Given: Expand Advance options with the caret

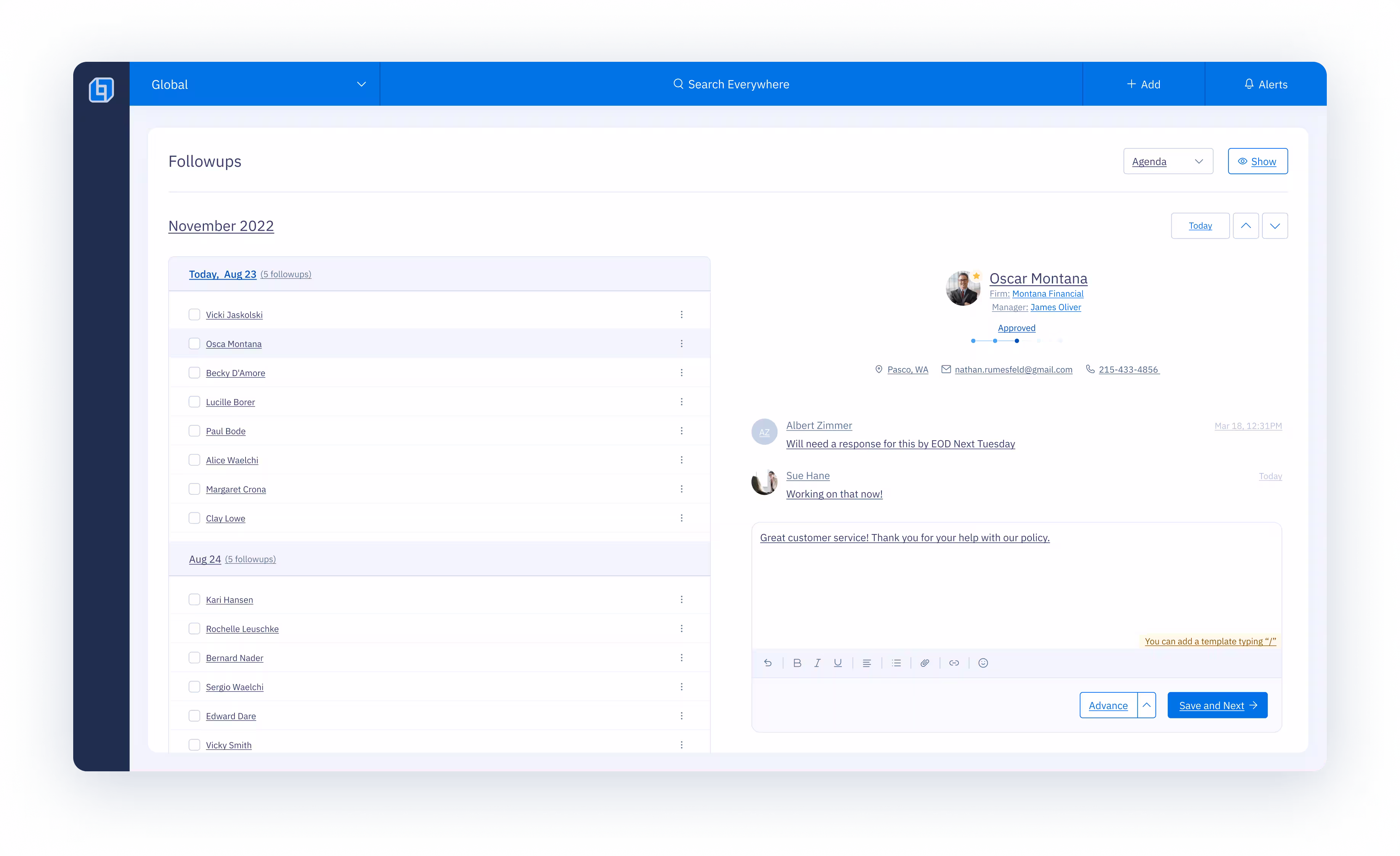Looking at the screenshot, I should pyautogui.click(x=1146, y=705).
